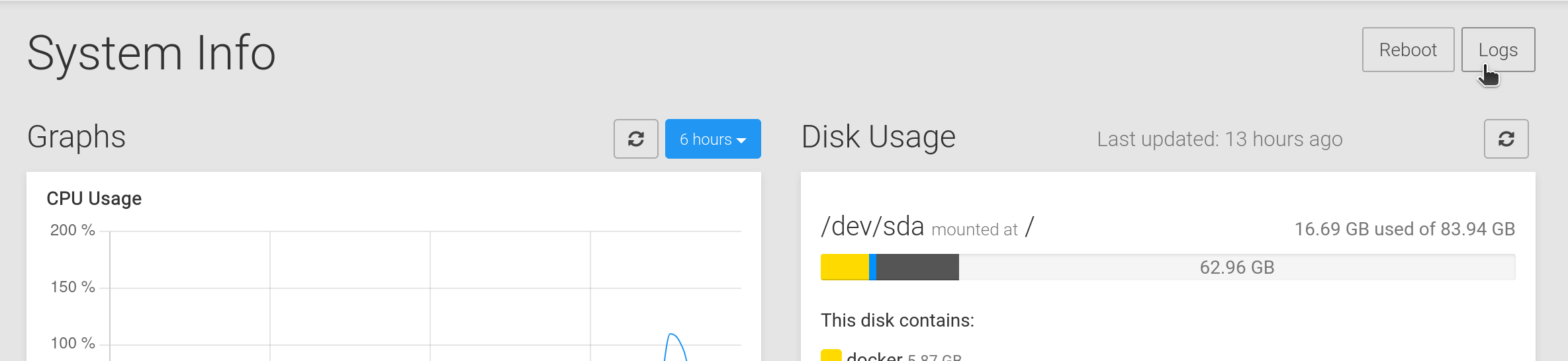
Task: Click the System Info page heading
Action: [152, 53]
